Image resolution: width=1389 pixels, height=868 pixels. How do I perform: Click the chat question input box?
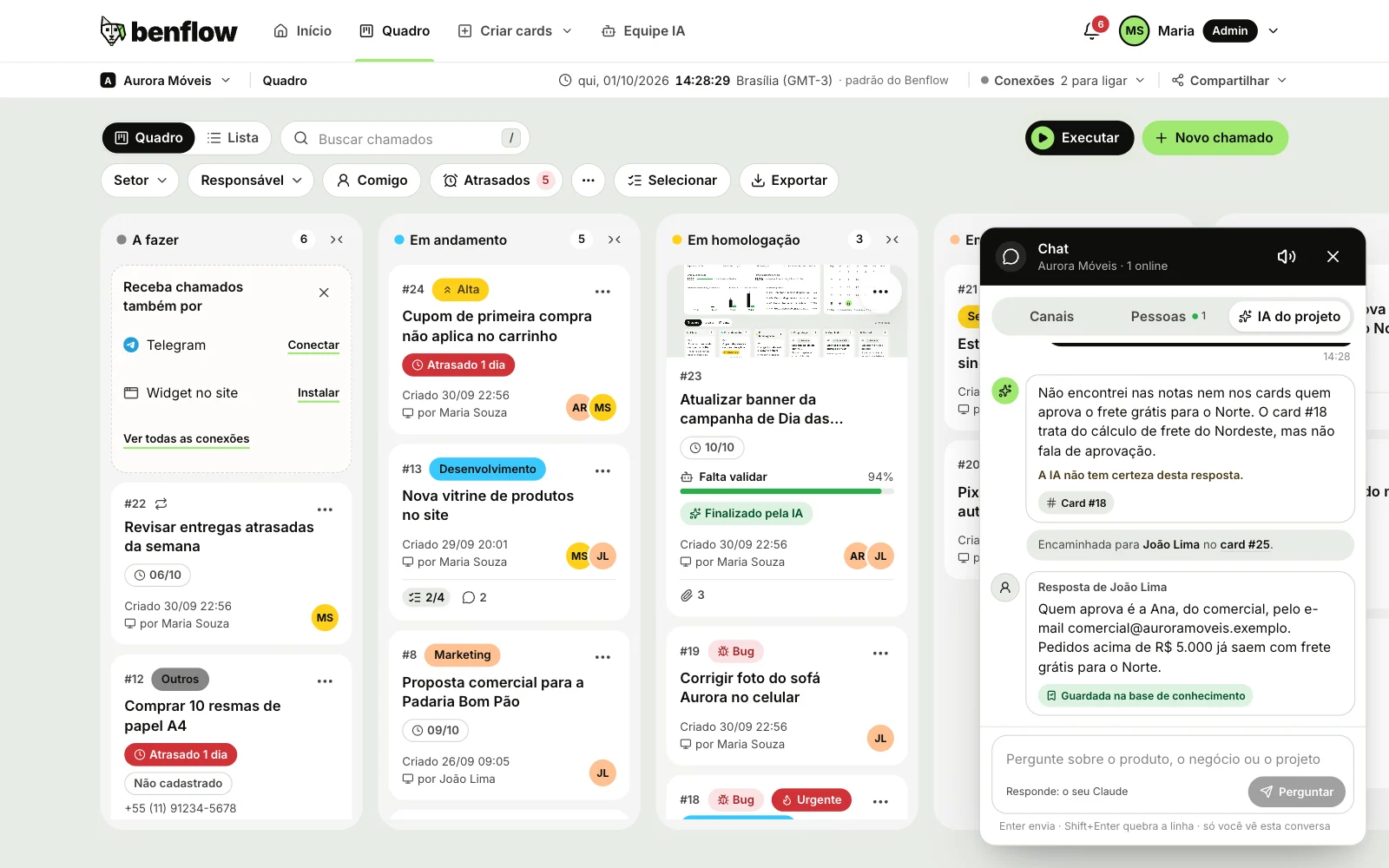coord(1172,759)
